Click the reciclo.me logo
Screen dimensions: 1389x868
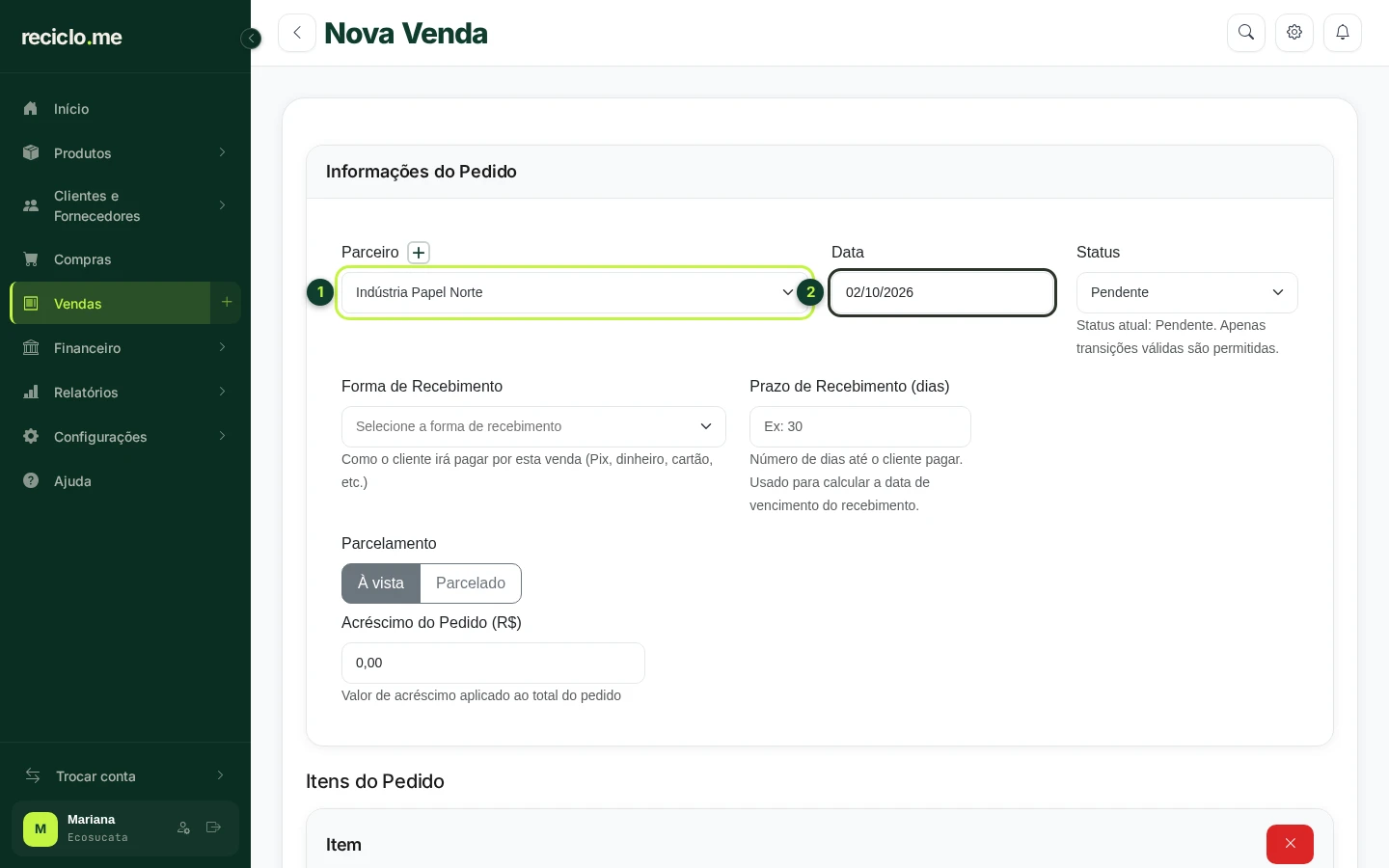click(x=72, y=38)
